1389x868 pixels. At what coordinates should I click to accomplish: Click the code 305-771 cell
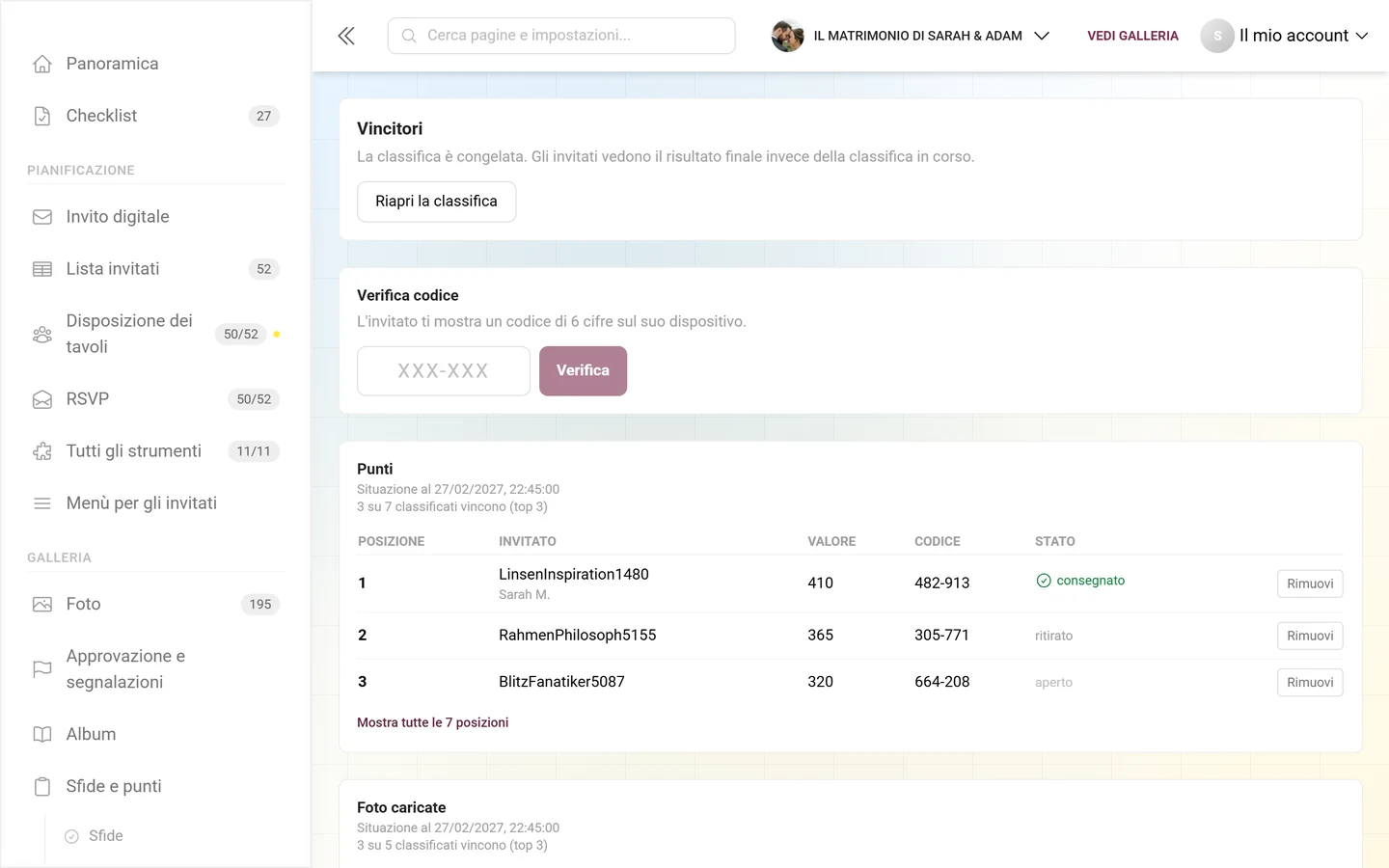942,636
